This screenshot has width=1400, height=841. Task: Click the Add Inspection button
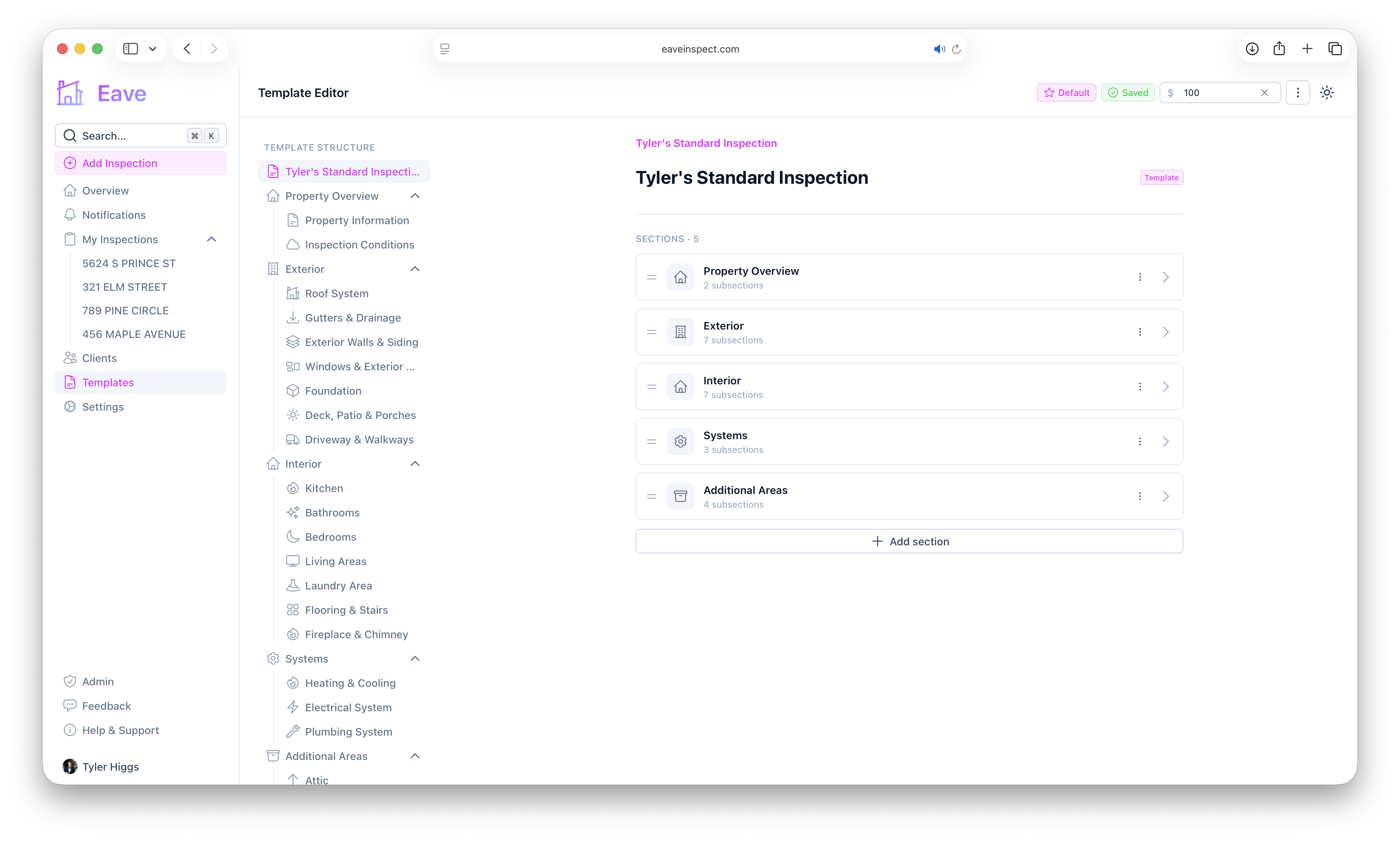click(140, 163)
